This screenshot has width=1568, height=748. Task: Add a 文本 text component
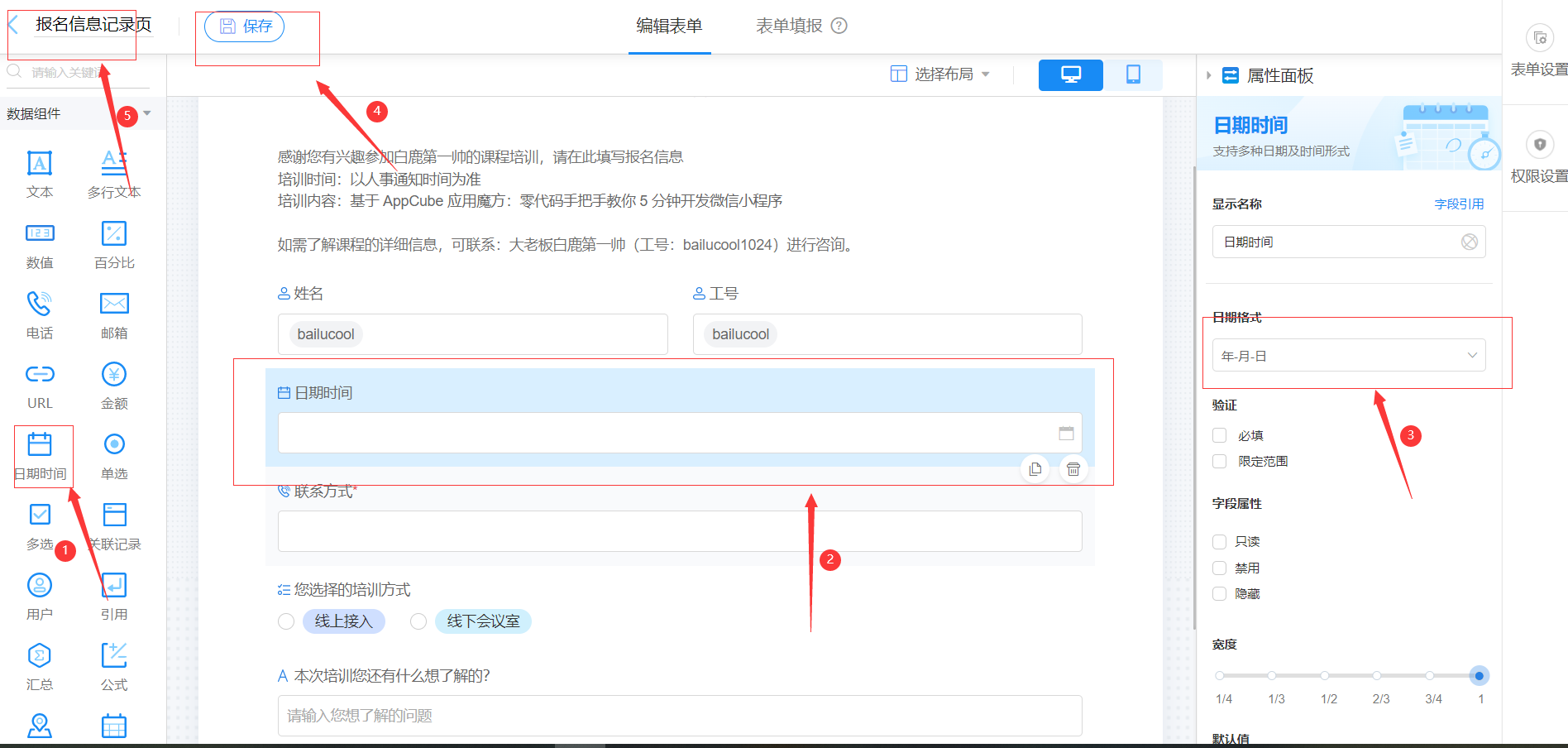(x=40, y=174)
